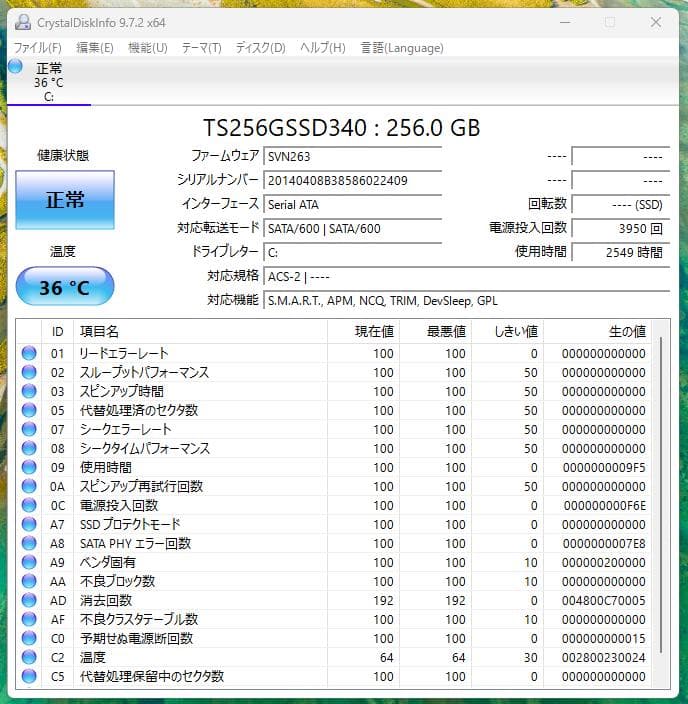Image resolution: width=688 pixels, height=704 pixels.
Task: Click status orb in row 01 リードエラーレート
Action: coord(29,353)
